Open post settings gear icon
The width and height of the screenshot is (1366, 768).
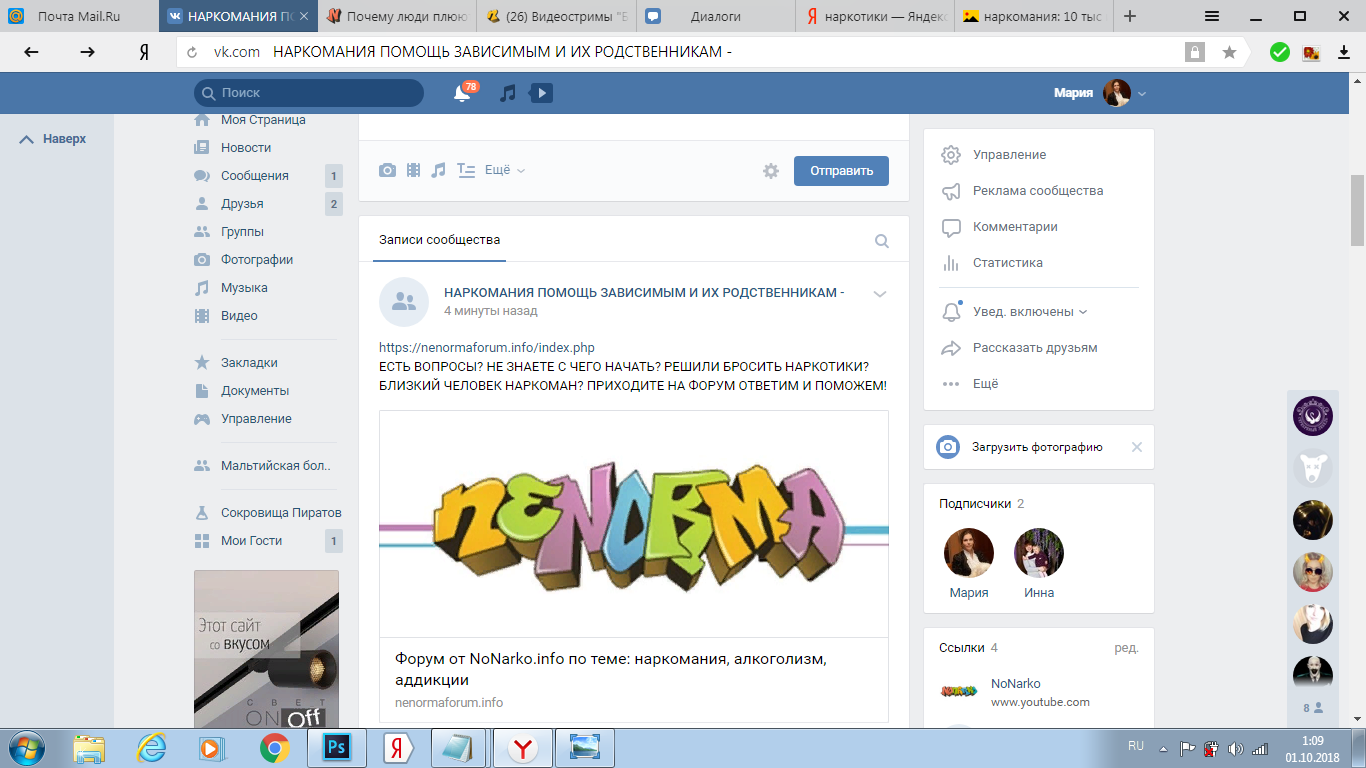770,171
